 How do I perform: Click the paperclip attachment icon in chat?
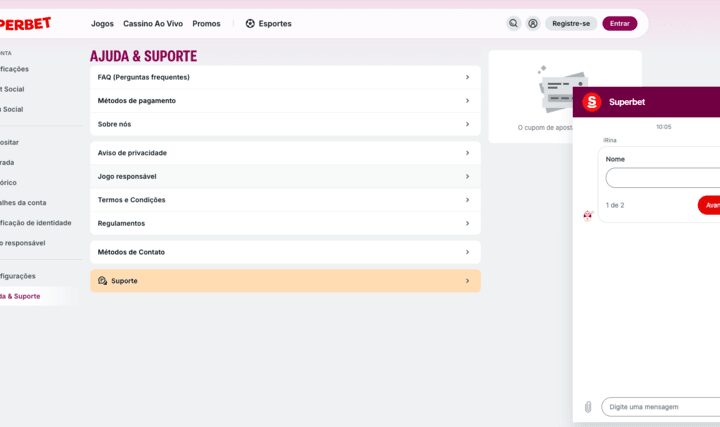point(588,407)
